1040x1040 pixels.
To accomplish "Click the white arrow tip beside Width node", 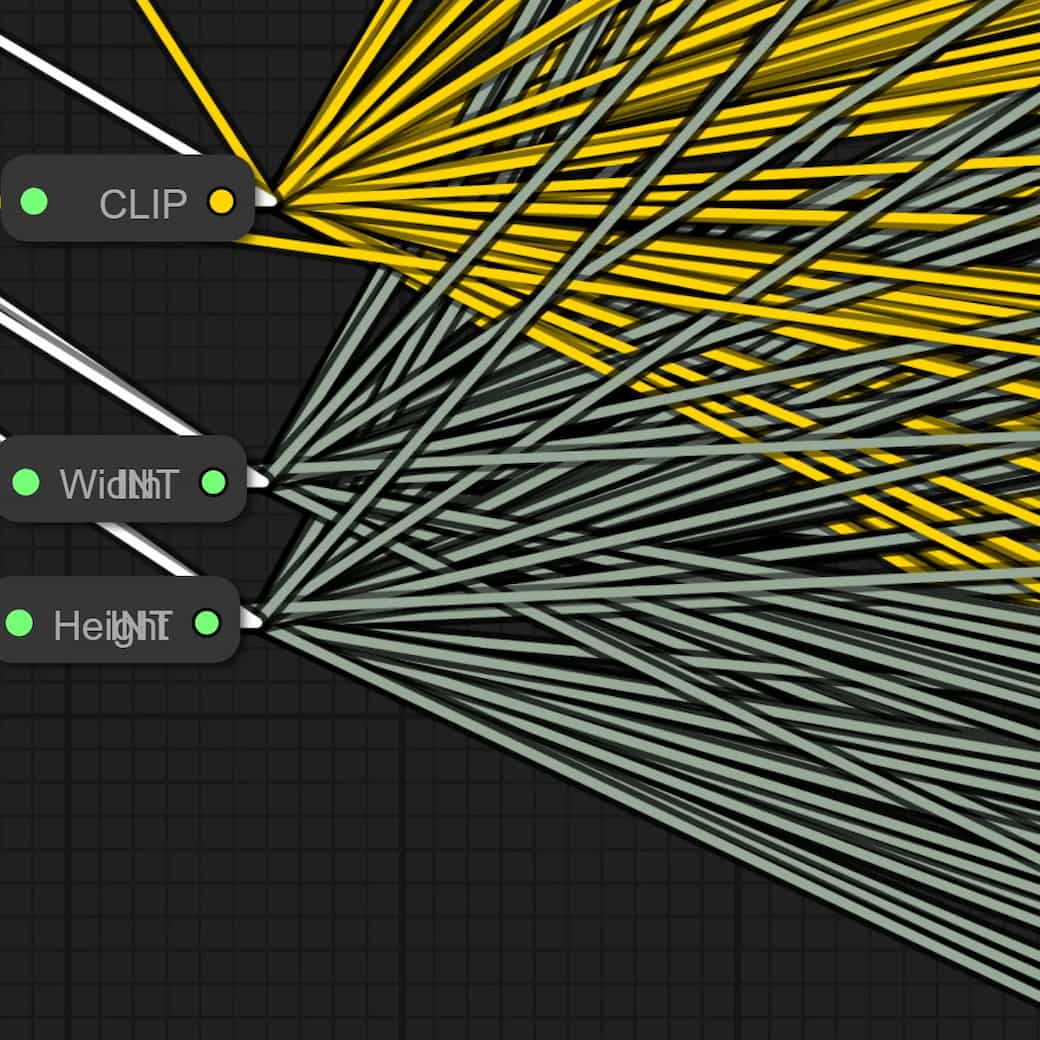I will pyautogui.click(x=259, y=480).
